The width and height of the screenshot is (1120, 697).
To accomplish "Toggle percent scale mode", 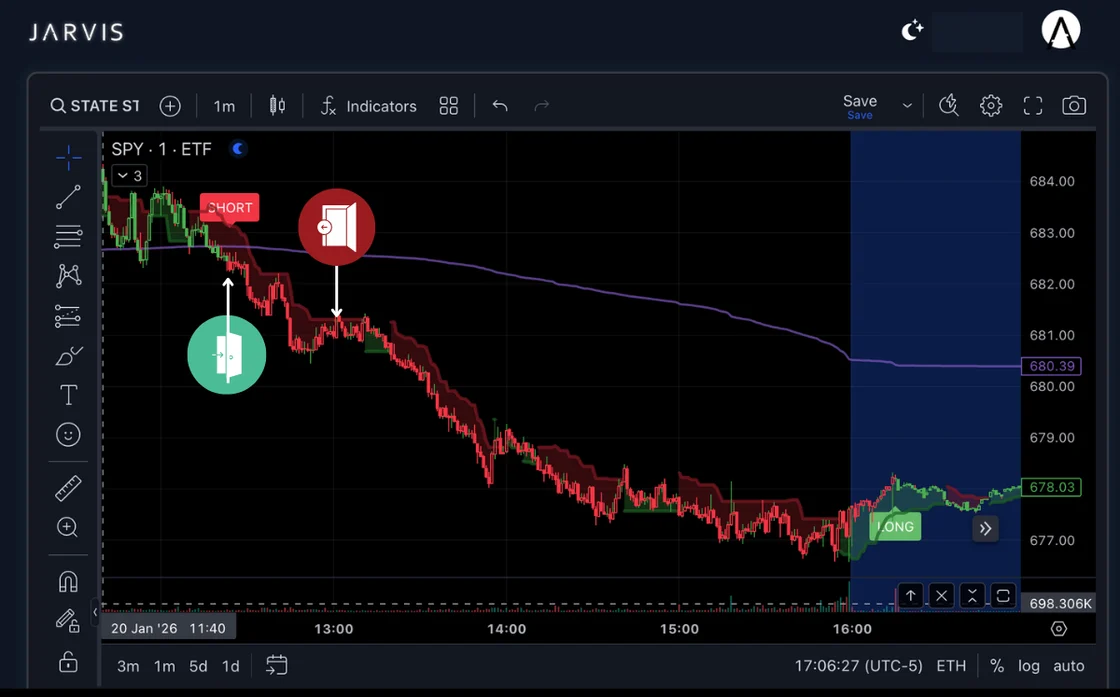I will point(997,666).
